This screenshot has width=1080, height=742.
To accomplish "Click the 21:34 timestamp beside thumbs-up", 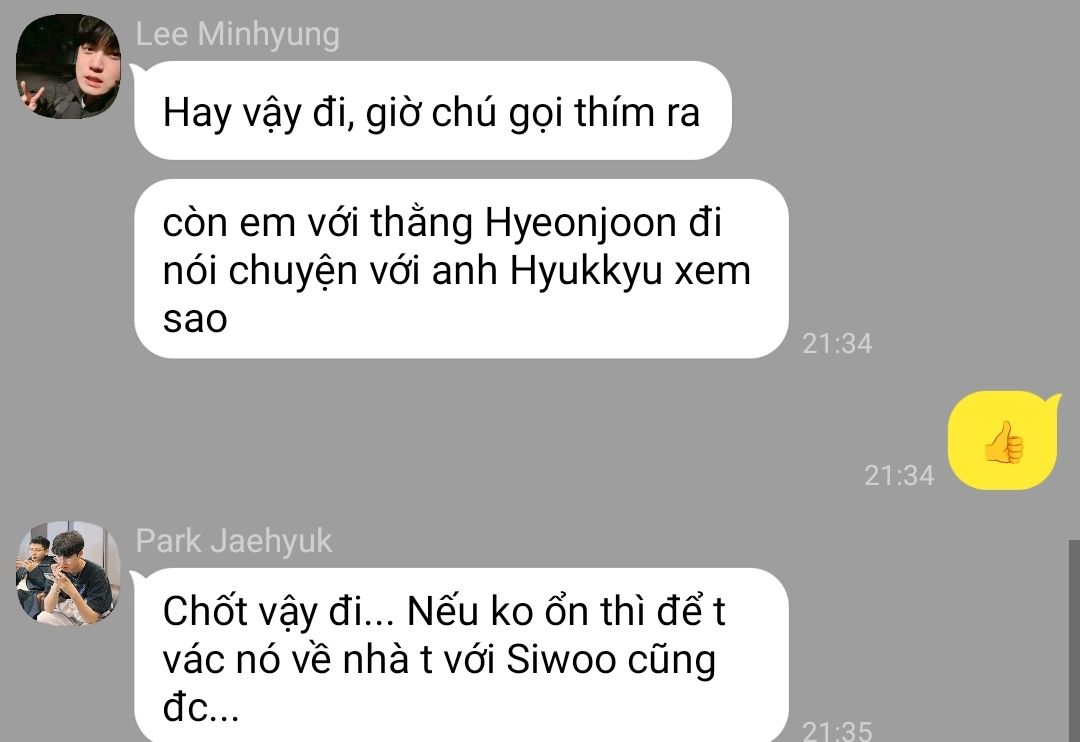I will pos(899,476).
